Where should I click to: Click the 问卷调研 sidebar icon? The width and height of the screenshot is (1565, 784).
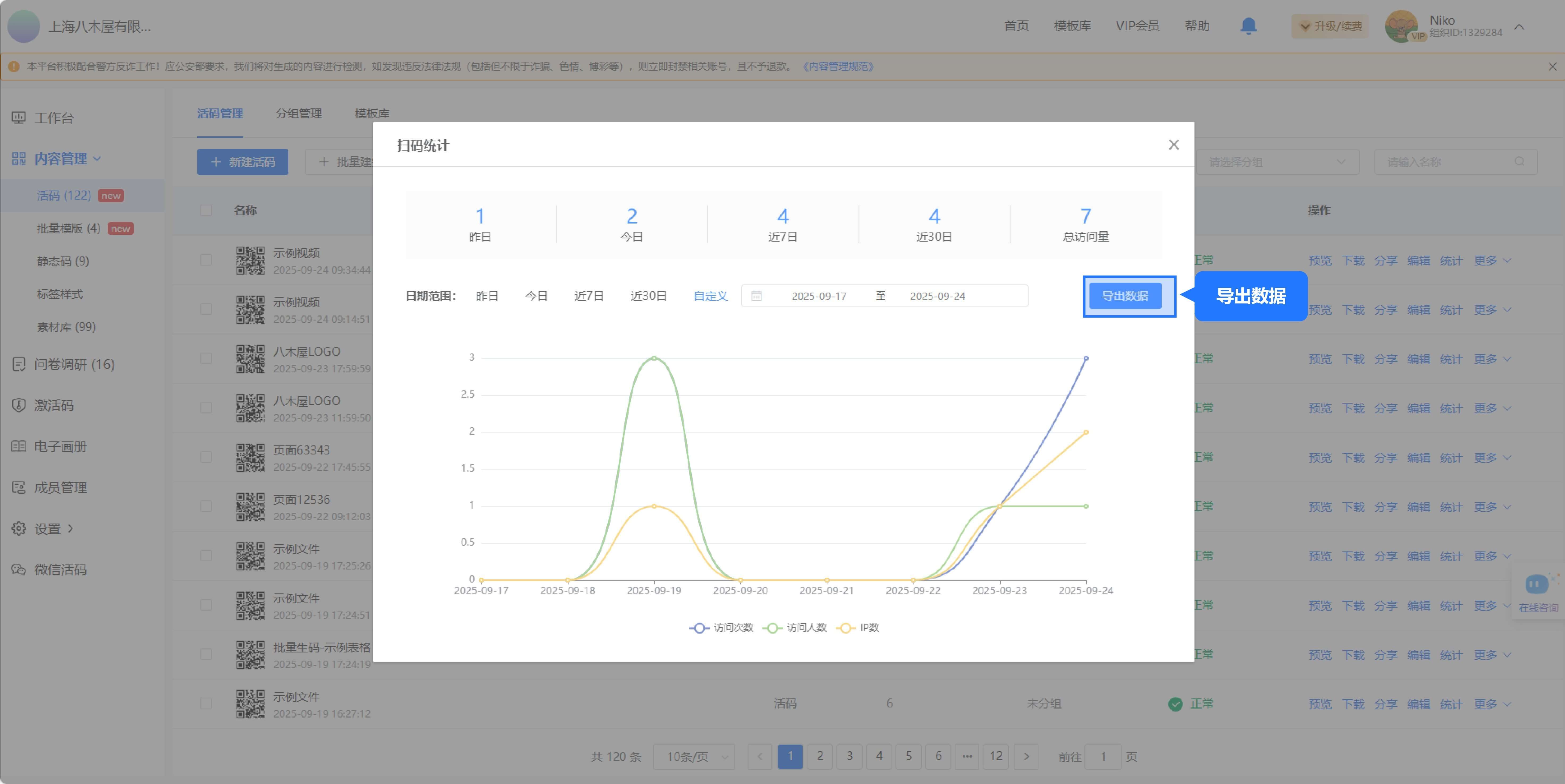point(19,364)
